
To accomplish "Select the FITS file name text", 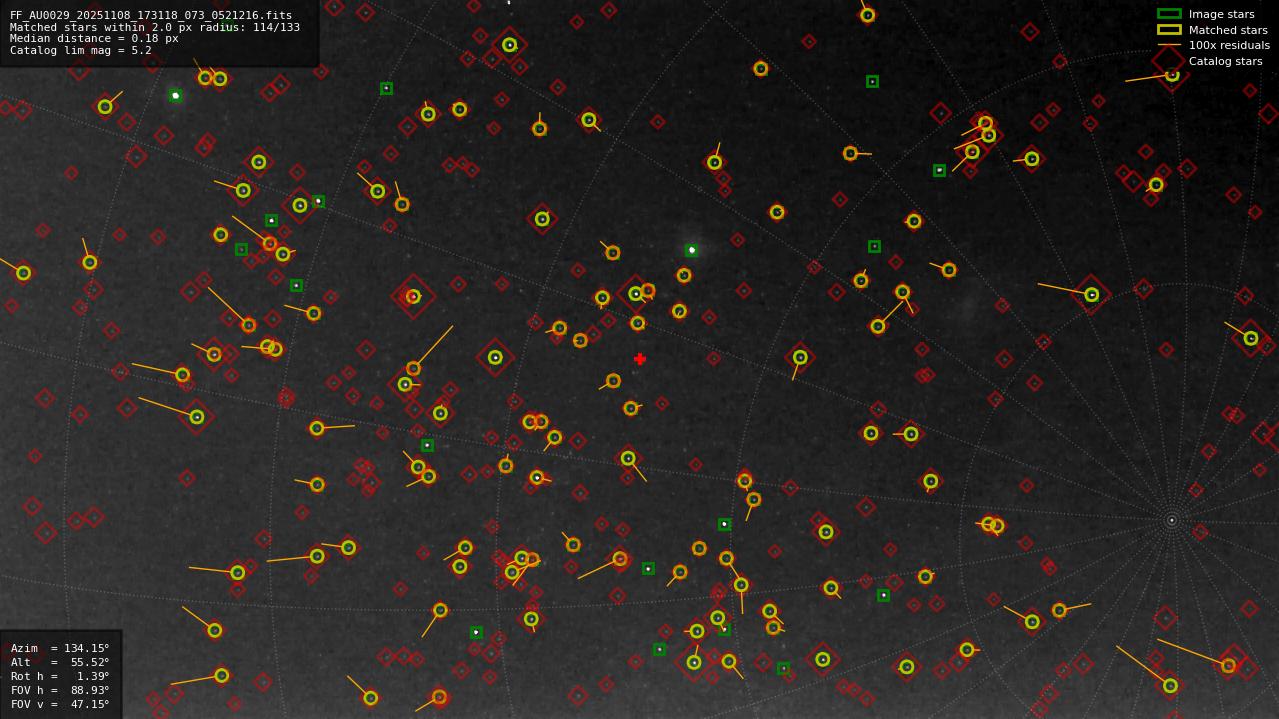I will [151, 15].
